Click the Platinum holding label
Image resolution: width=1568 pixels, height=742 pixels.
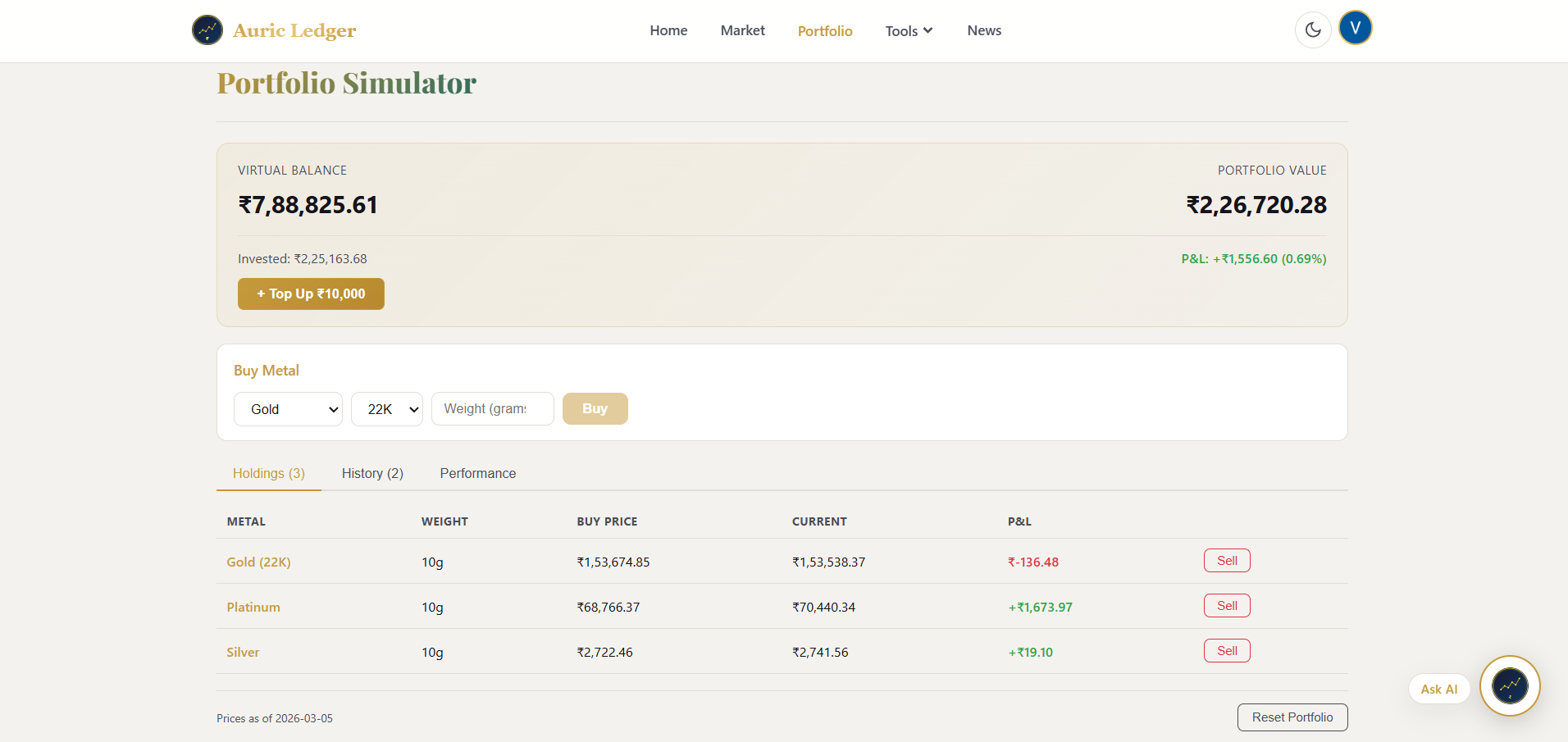pos(253,607)
